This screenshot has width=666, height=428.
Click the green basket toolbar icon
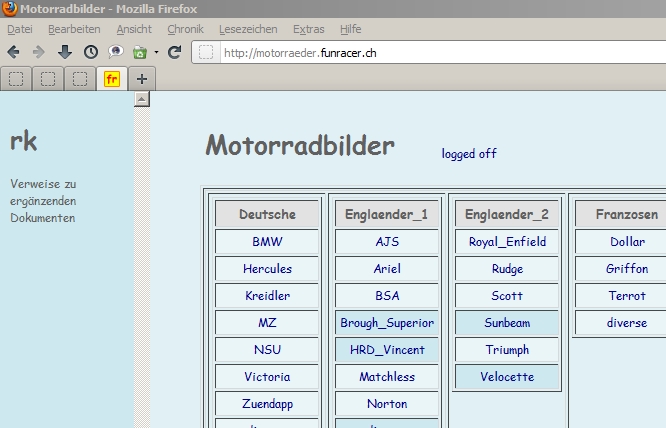(x=140, y=52)
